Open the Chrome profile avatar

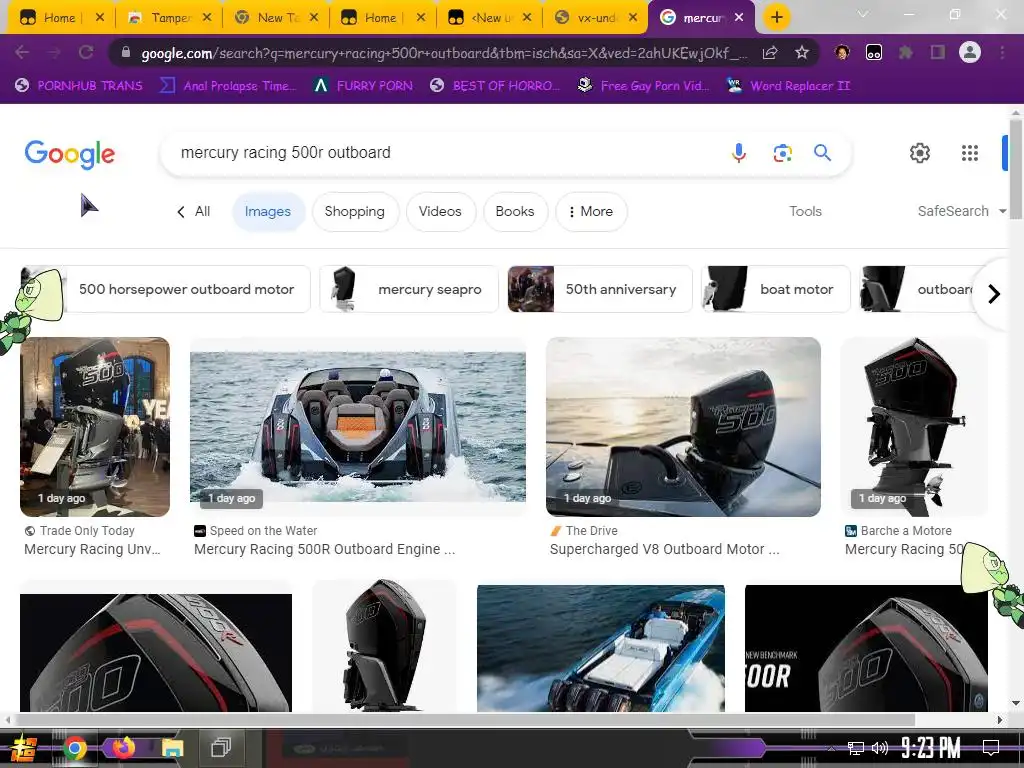point(970,52)
